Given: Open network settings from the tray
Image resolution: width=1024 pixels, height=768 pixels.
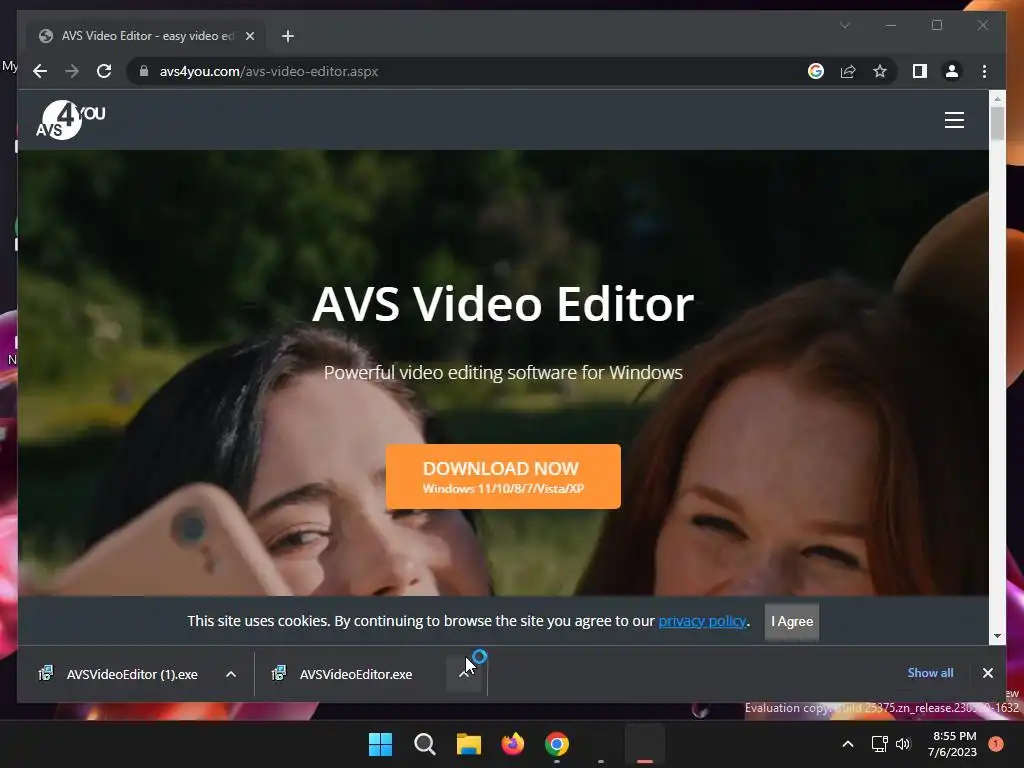Looking at the screenshot, I should (x=879, y=744).
